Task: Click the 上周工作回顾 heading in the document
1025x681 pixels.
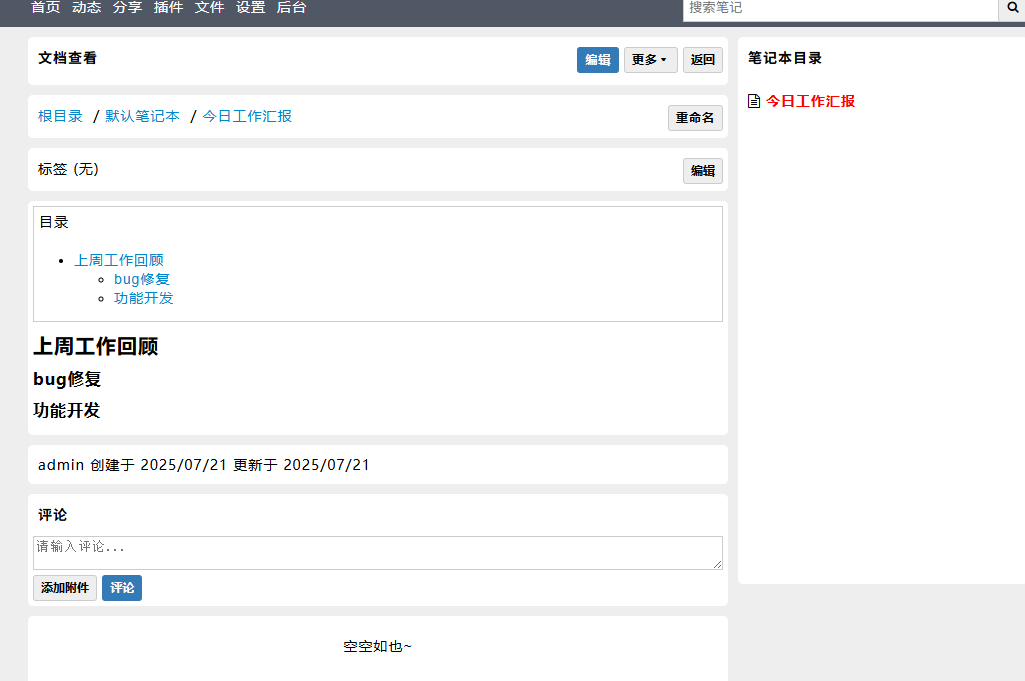Action: 95,346
